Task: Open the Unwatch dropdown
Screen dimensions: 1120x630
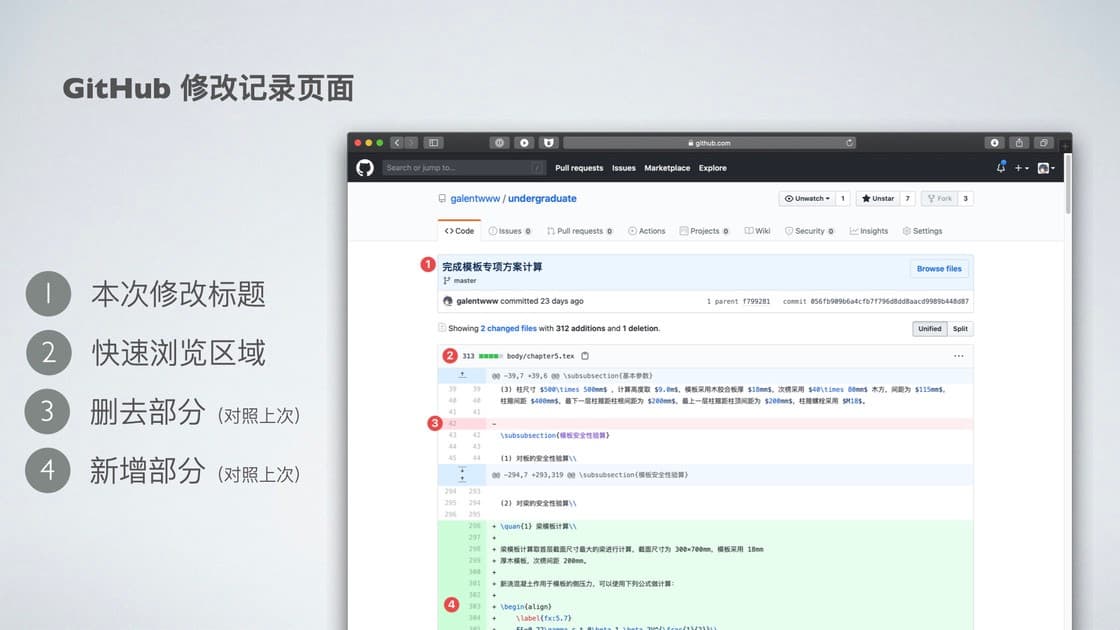Action: point(806,199)
